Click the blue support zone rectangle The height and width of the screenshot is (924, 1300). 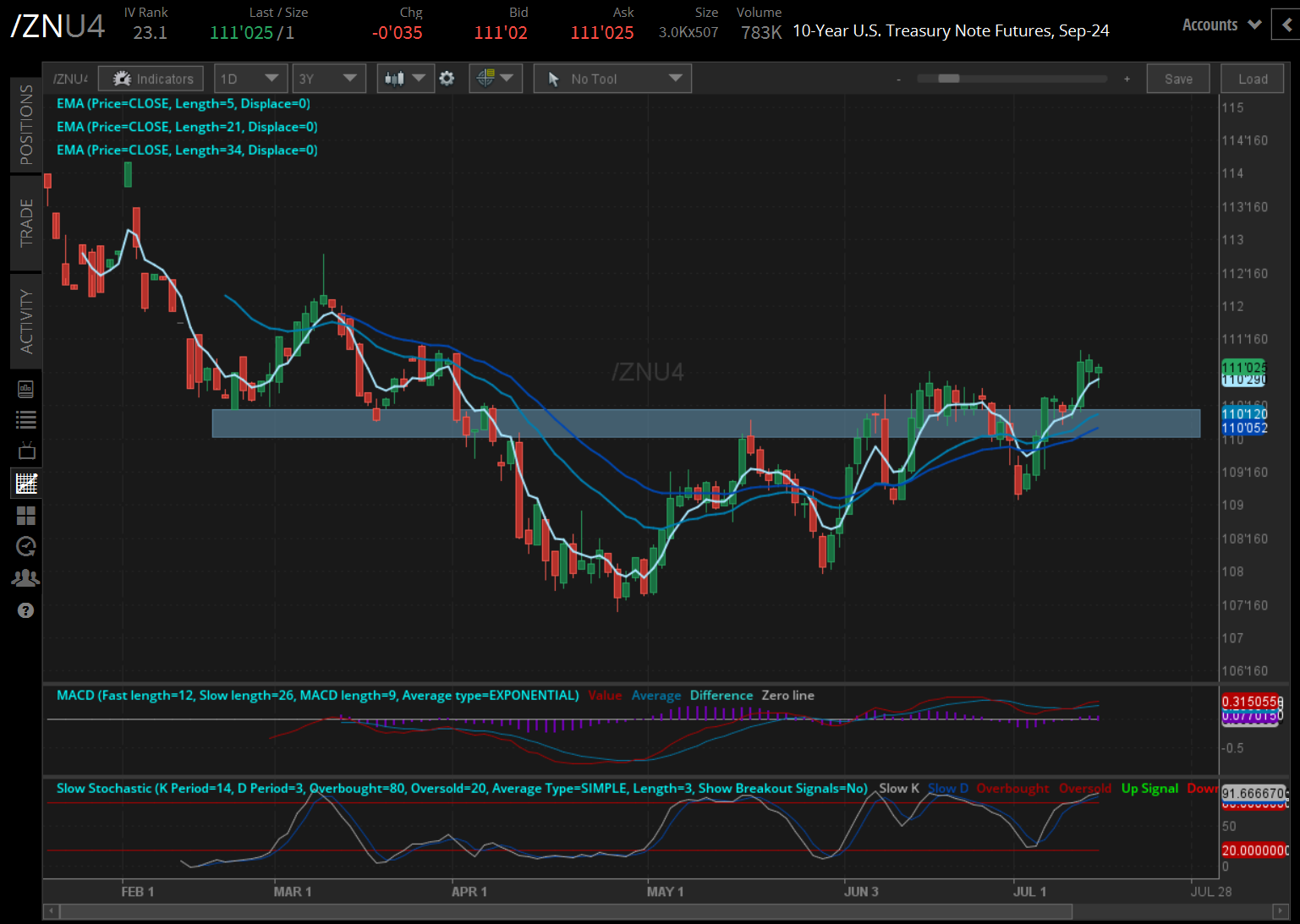click(x=705, y=423)
